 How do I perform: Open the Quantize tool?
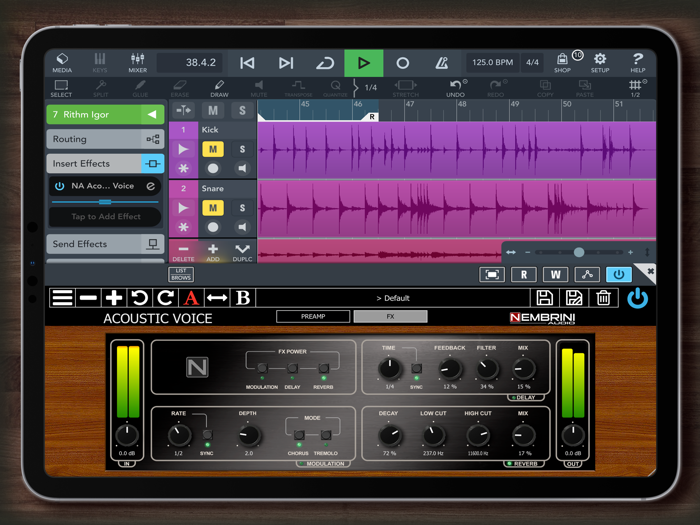335,88
